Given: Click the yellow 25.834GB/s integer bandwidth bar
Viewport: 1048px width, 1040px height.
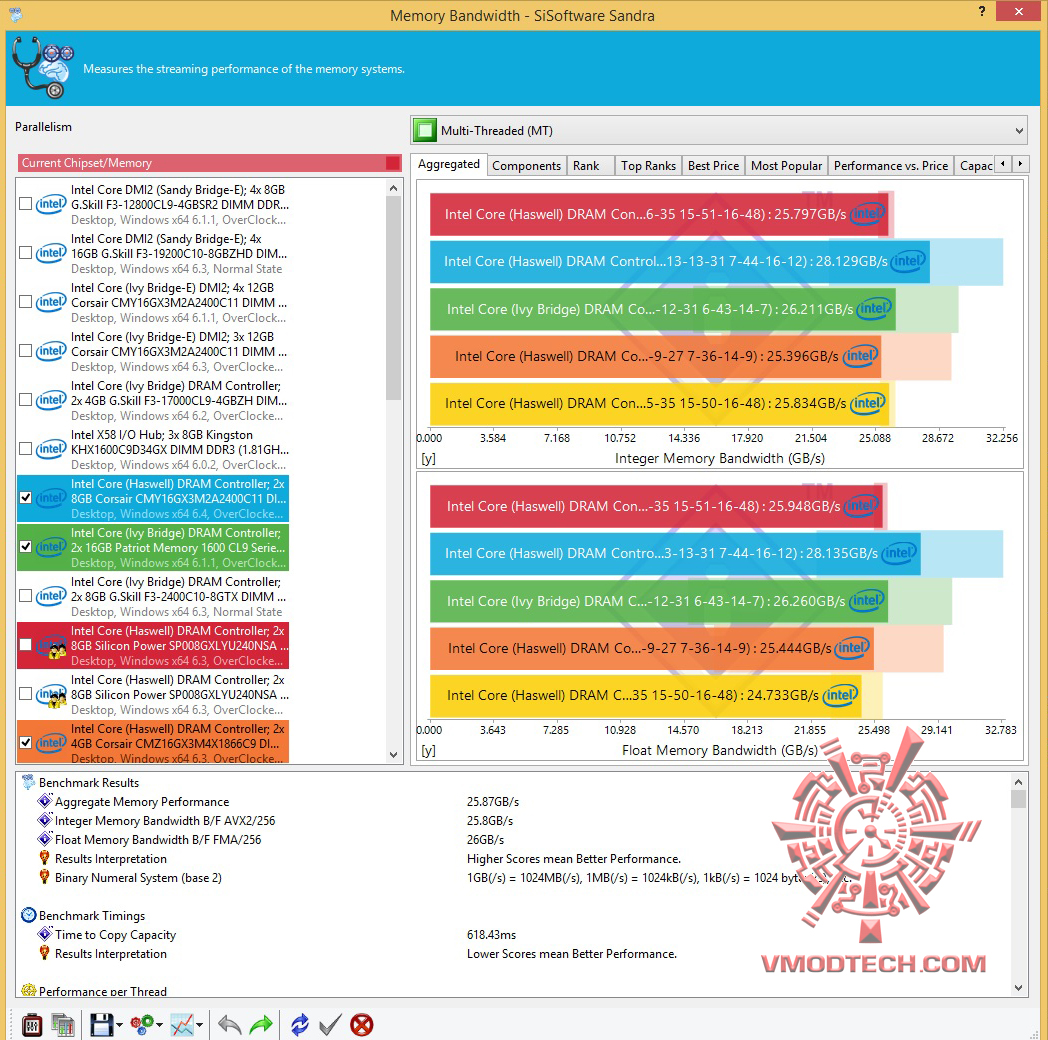Looking at the screenshot, I should click(659, 403).
